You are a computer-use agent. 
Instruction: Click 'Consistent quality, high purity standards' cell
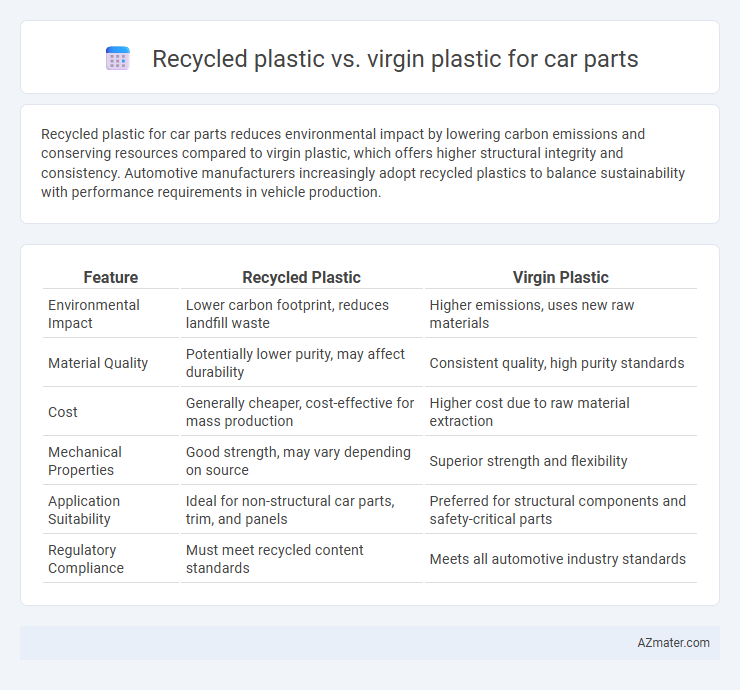(556, 363)
